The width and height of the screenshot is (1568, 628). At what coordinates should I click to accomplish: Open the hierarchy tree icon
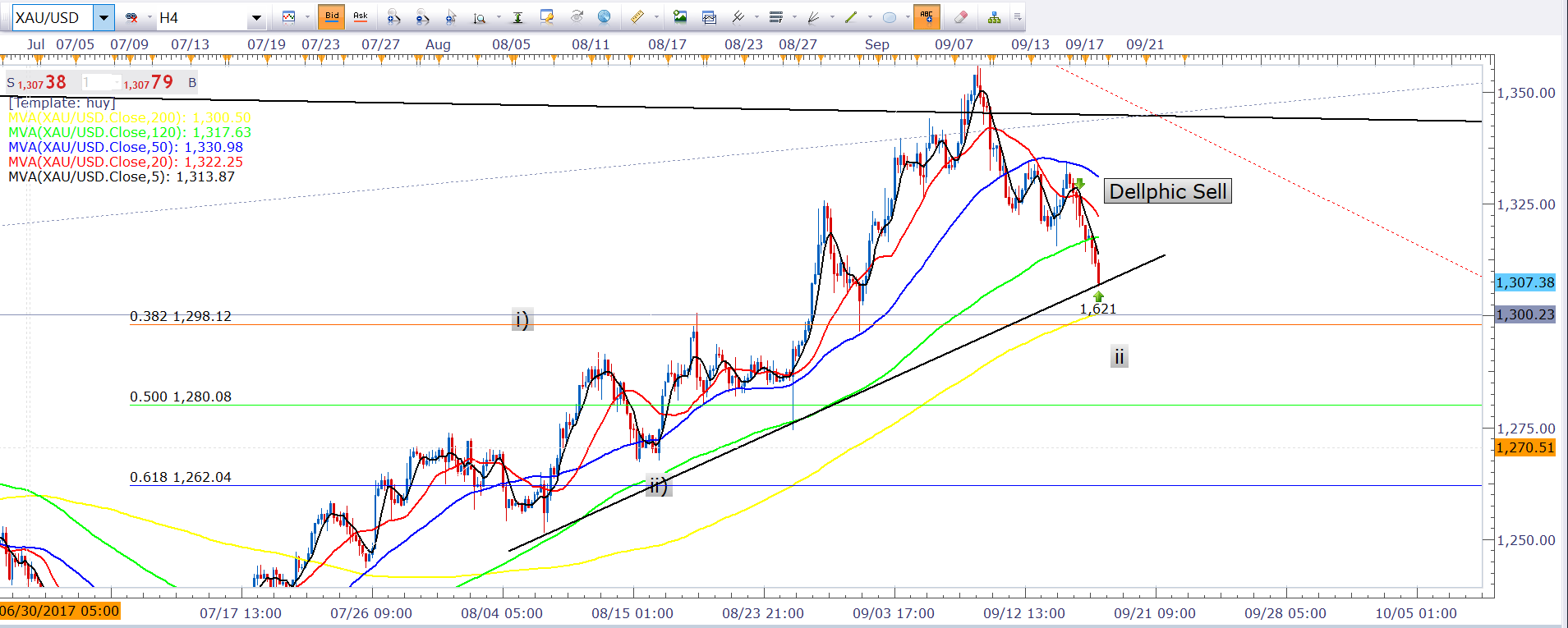[x=994, y=16]
